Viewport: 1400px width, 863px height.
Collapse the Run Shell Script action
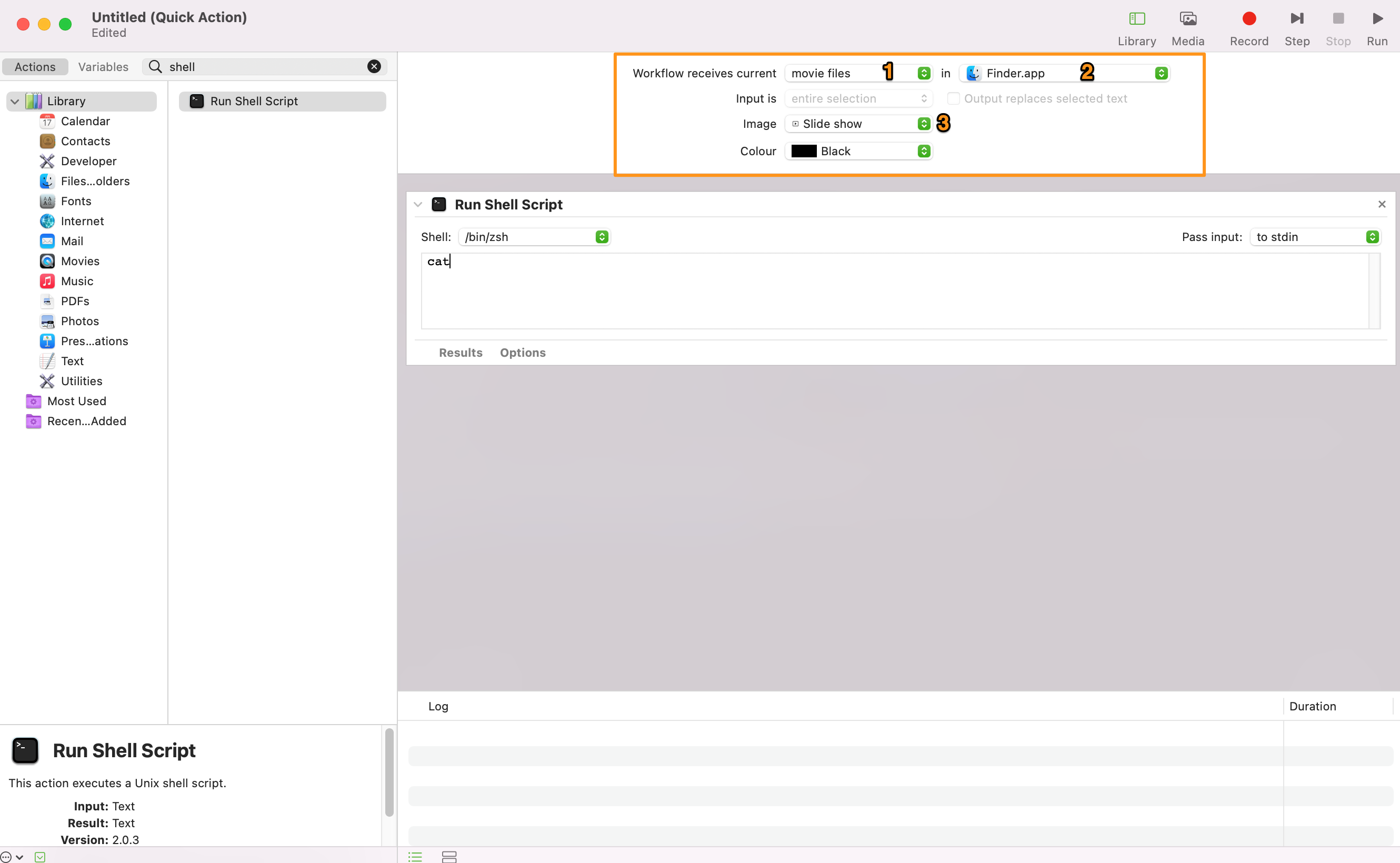click(x=418, y=204)
